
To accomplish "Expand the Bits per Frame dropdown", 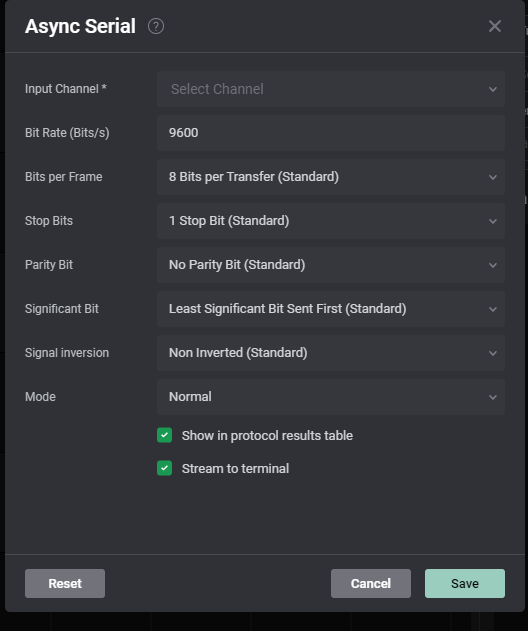I will [x=331, y=177].
